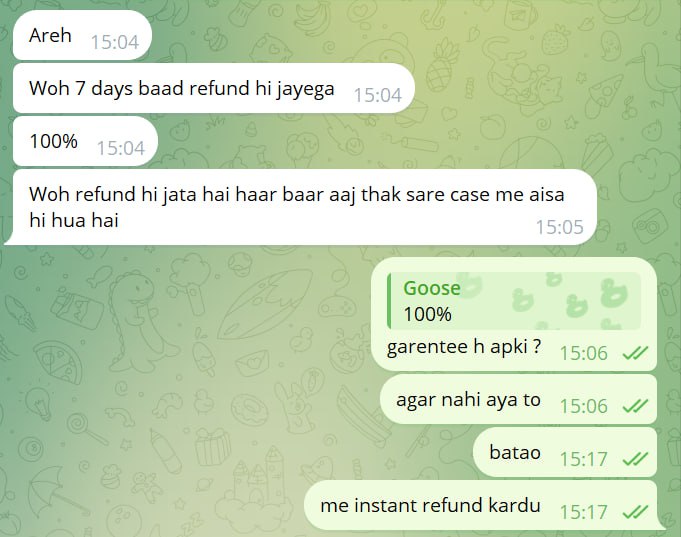Click the 'batao' message bubble
Viewport: 681px width, 537px height.
coord(565,452)
